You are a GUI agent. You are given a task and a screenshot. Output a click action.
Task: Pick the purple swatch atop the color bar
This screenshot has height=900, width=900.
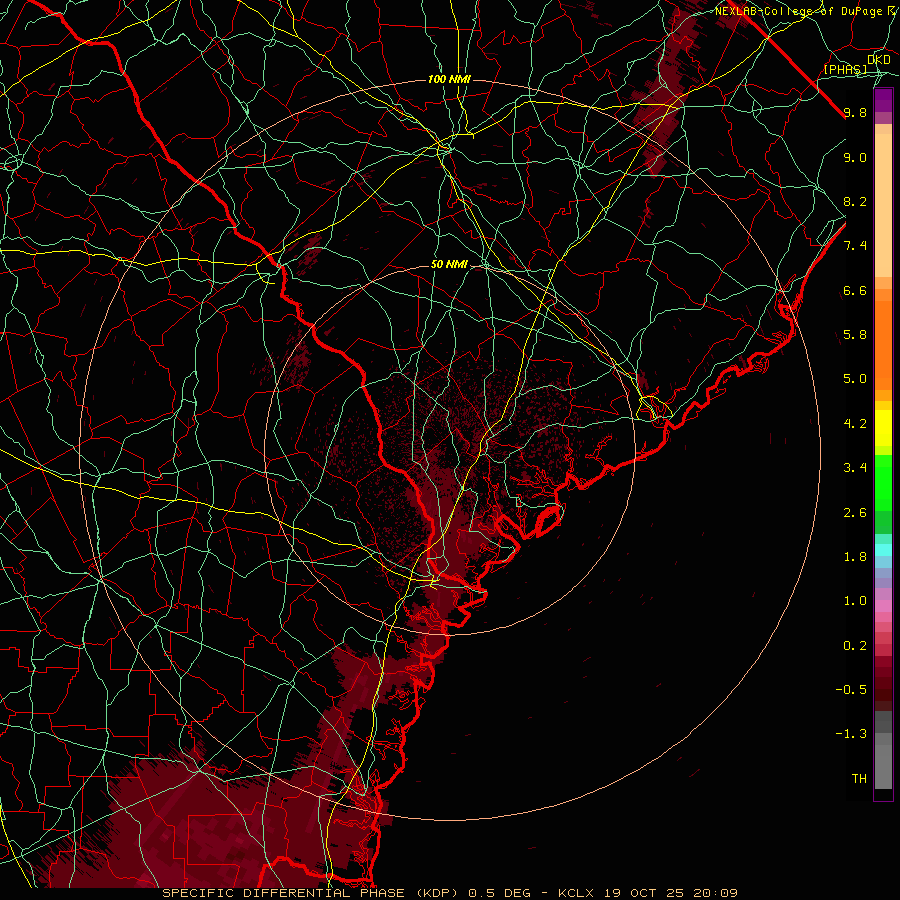click(883, 100)
